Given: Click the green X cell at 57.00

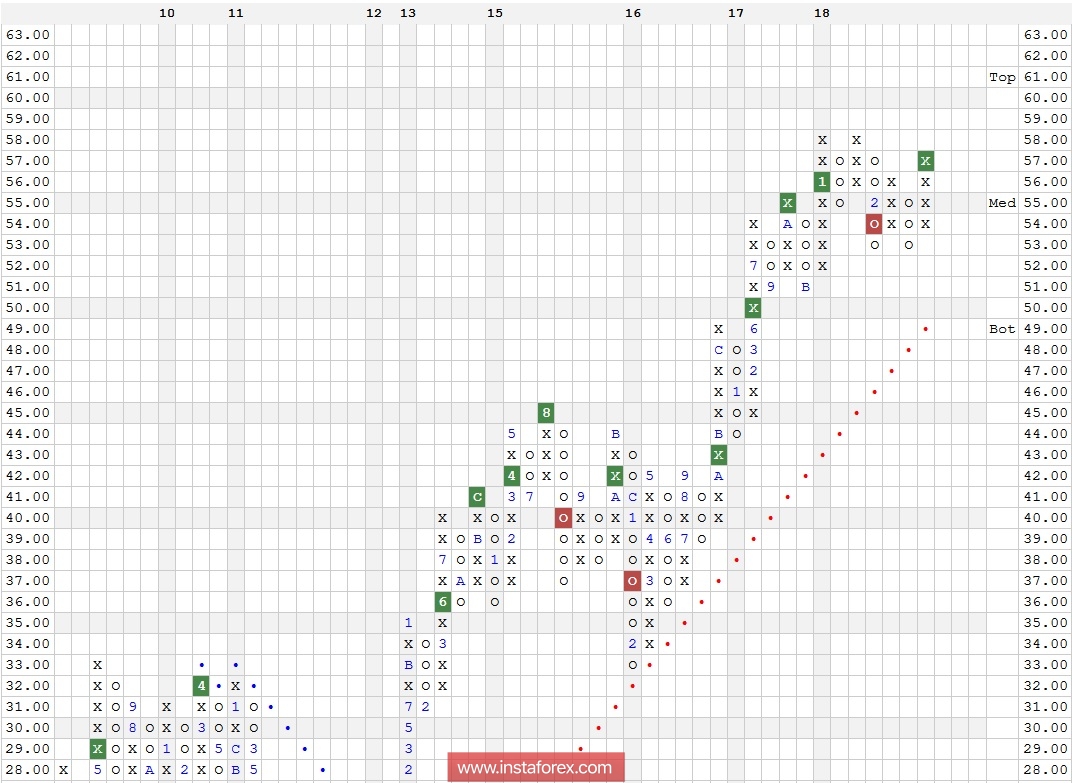Looking at the screenshot, I should (x=926, y=161).
